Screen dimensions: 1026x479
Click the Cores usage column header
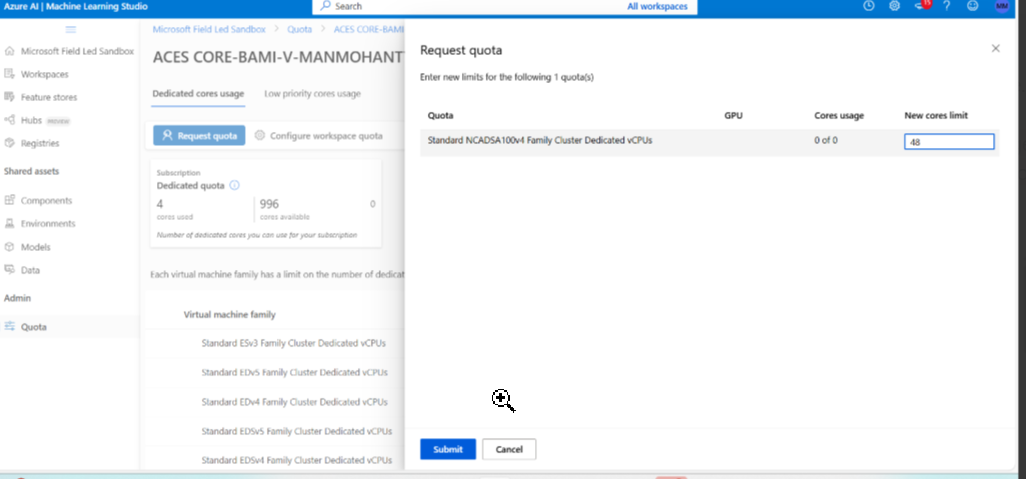click(x=839, y=115)
